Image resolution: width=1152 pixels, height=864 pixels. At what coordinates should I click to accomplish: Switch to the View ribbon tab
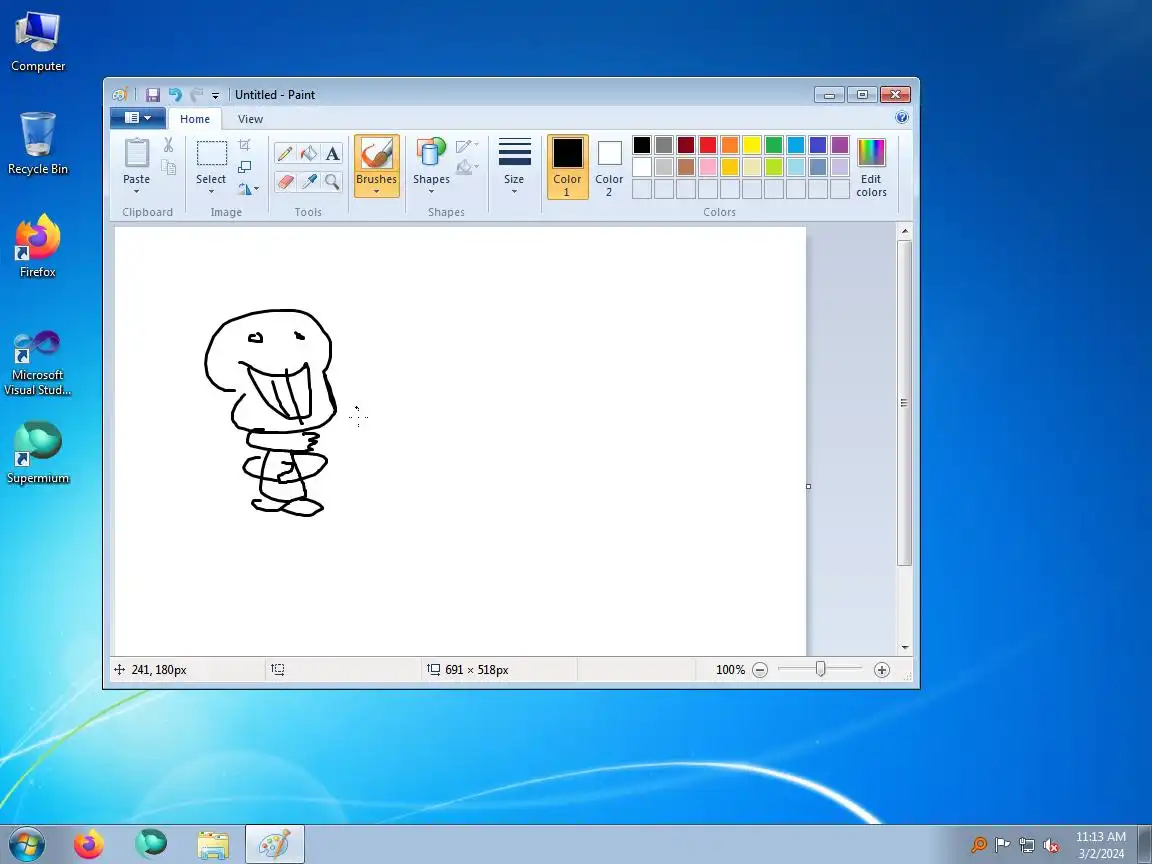click(x=251, y=119)
